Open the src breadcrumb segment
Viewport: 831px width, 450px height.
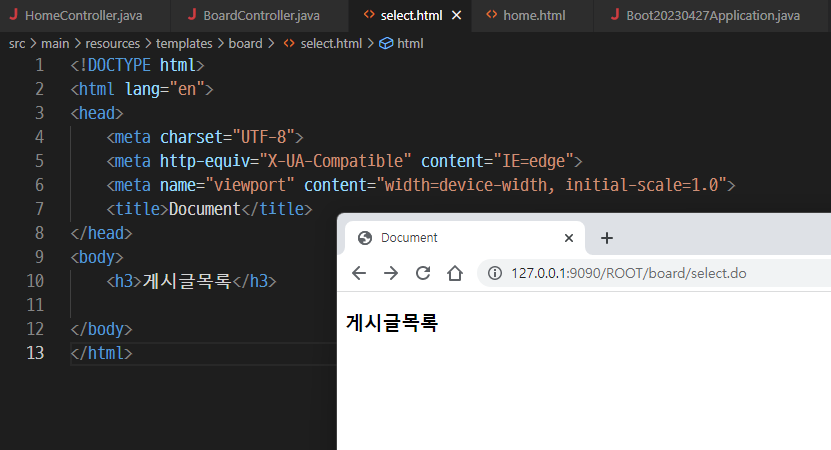coord(17,43)
